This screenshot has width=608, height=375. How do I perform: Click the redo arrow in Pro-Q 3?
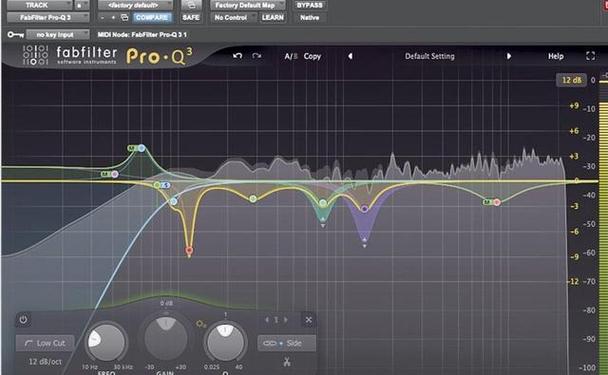tap(256, 56)
